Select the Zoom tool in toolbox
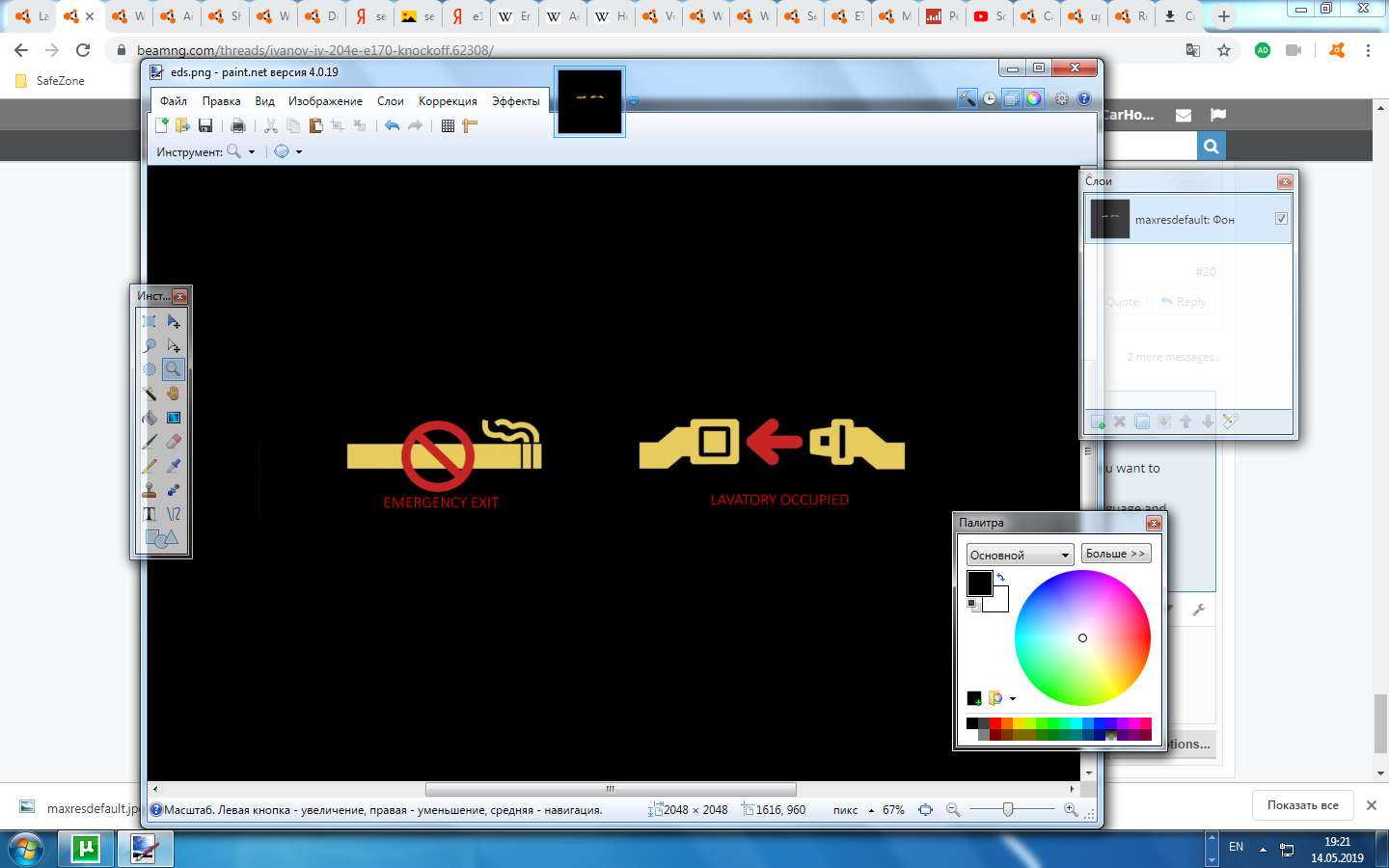 (x=174, y=369)
